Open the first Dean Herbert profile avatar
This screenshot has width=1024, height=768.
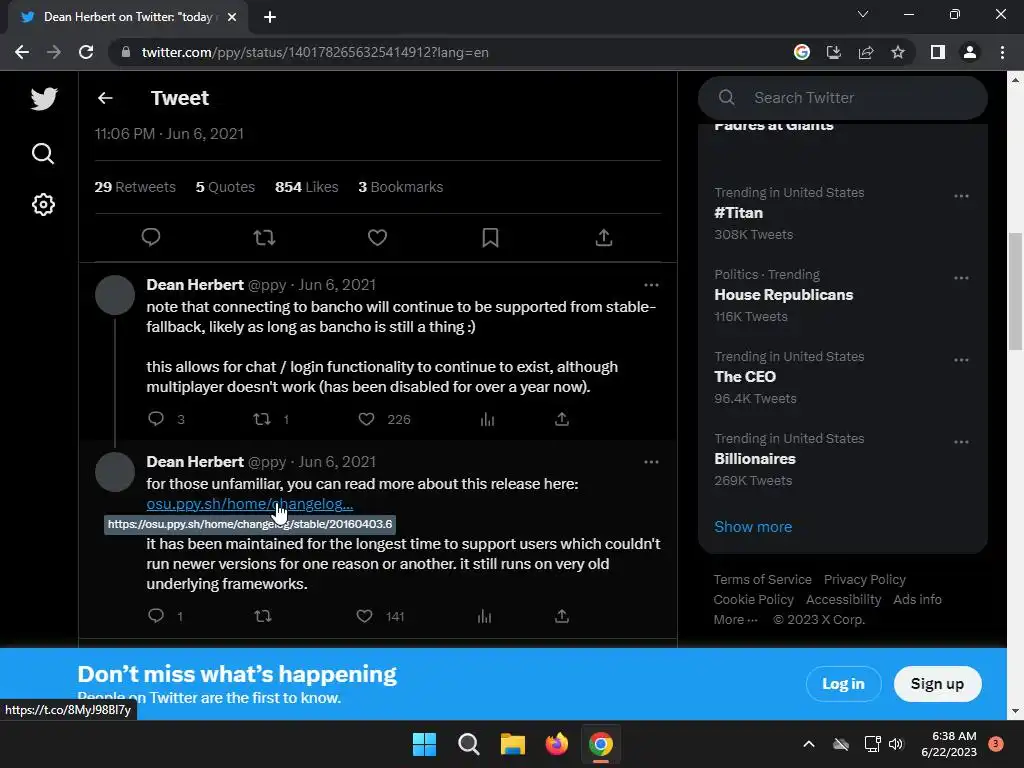(x=115, y=295)
